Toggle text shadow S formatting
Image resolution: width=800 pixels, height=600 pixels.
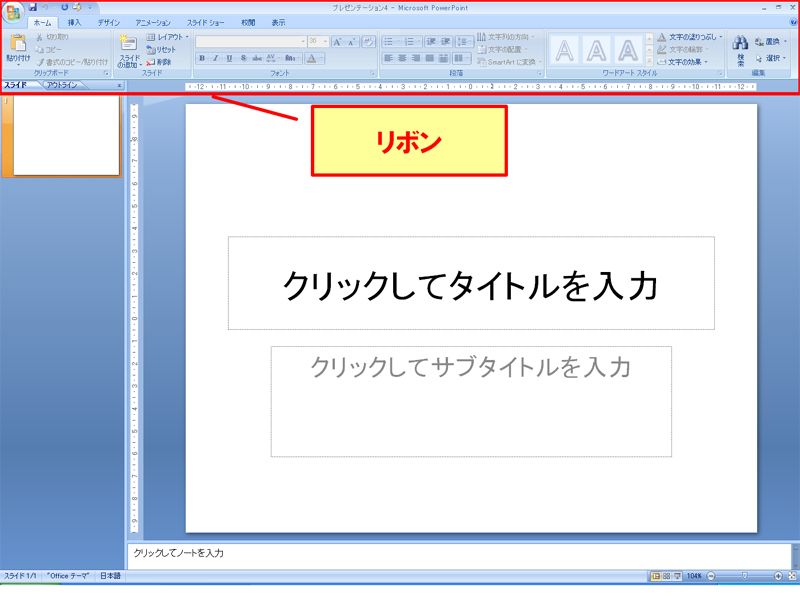coord(243,58)
